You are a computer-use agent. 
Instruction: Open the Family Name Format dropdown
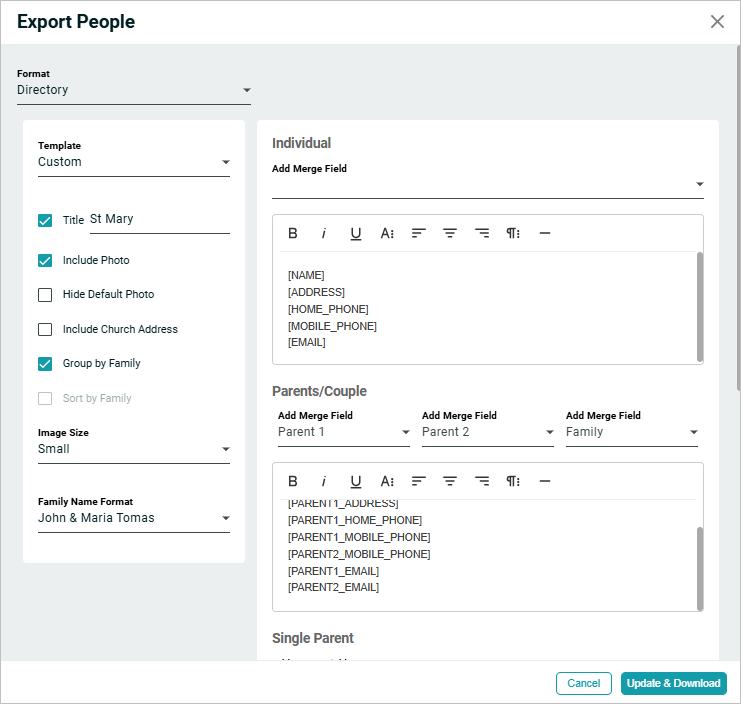coord(134,518)
